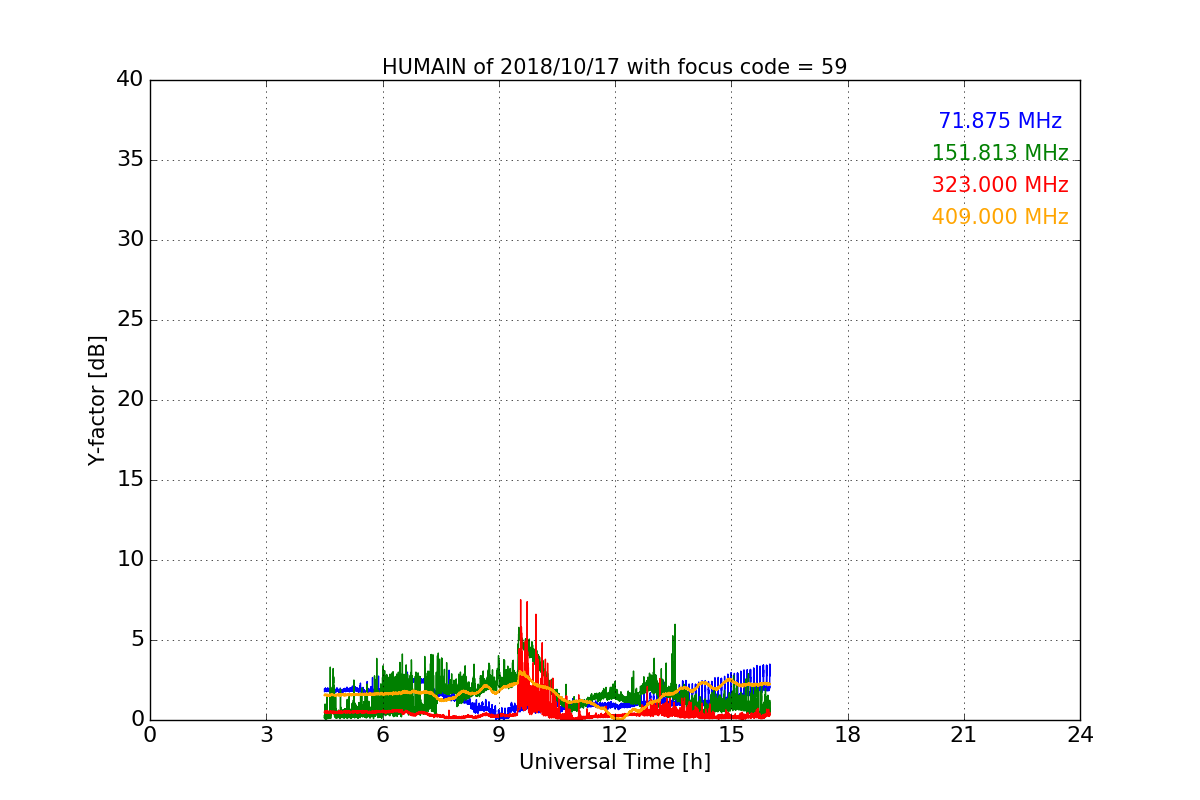
Task: Click the x-axis tick label 6
Action: coord(382,735)
